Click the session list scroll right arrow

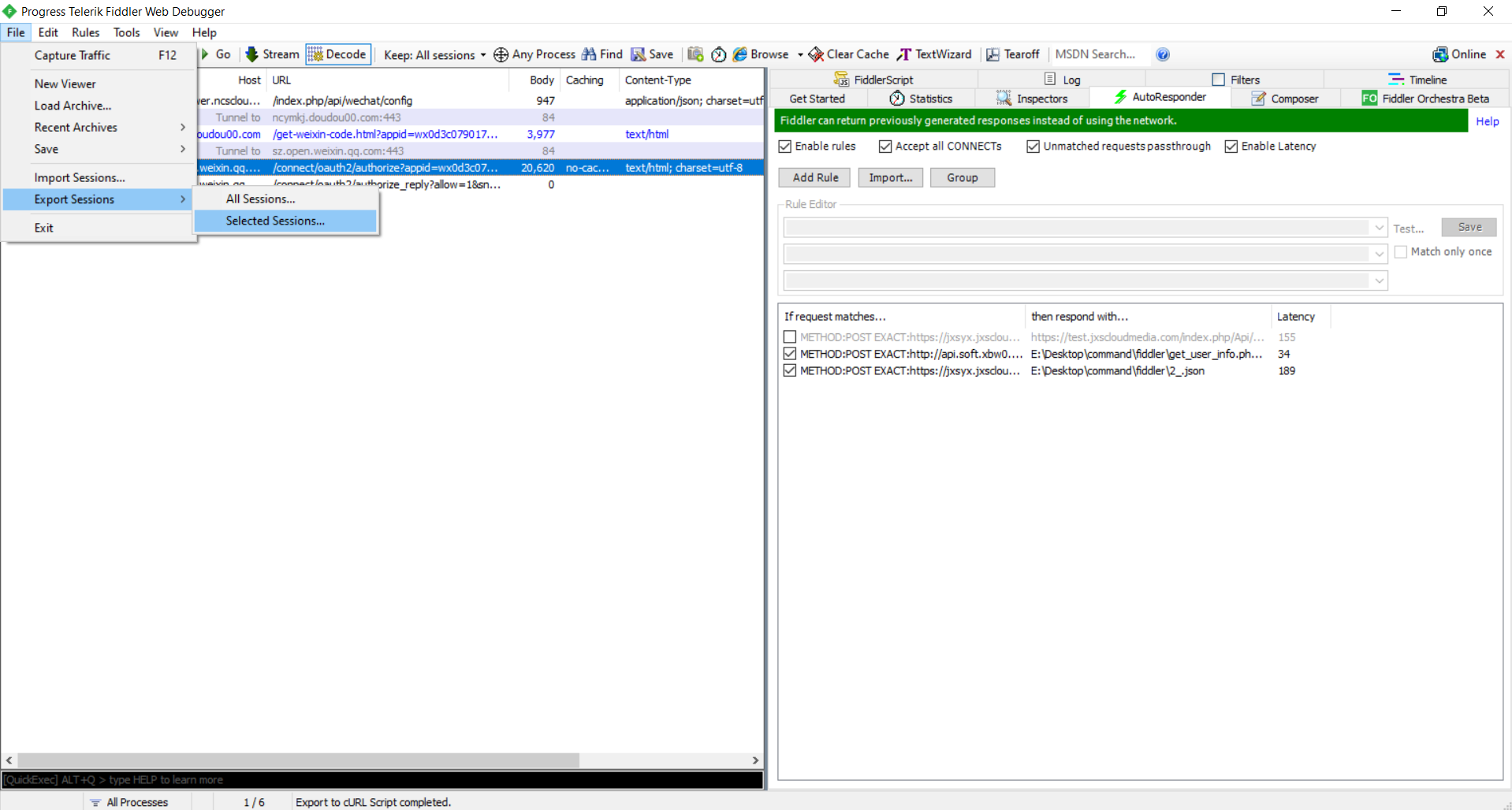[x=755, y=760]
